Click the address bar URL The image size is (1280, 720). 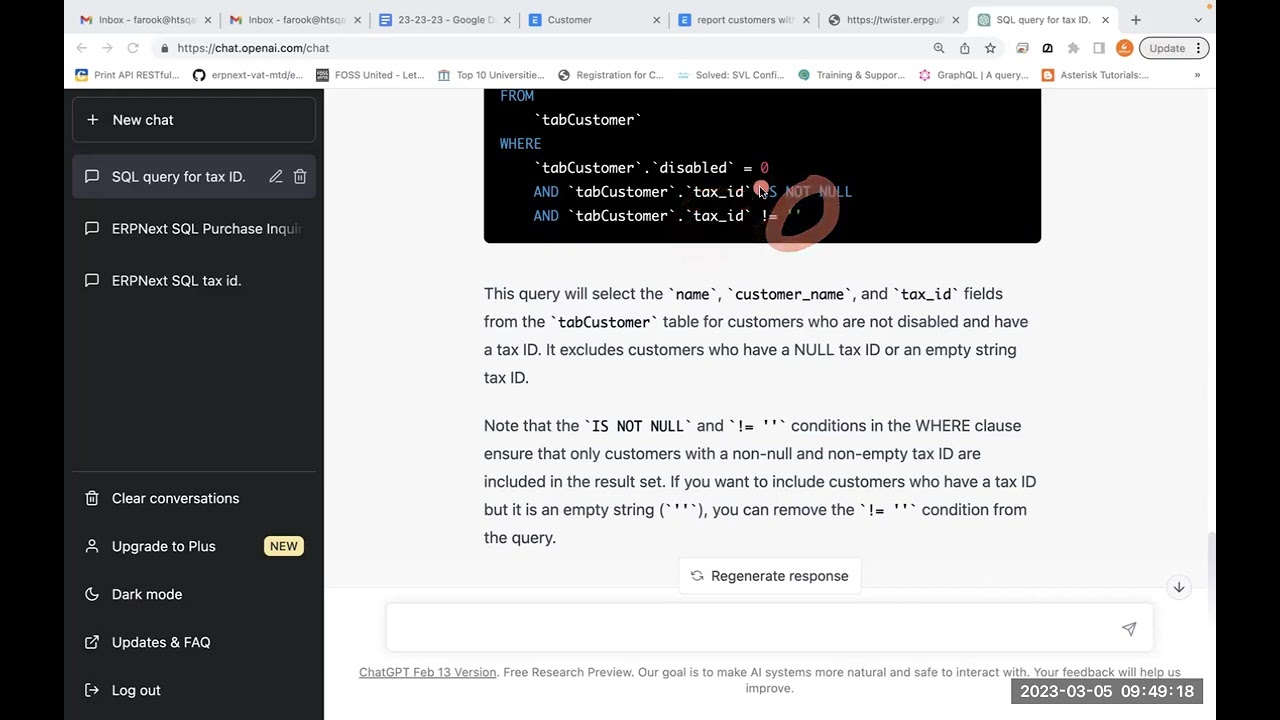pyautogui.click(x=253, y=48)
